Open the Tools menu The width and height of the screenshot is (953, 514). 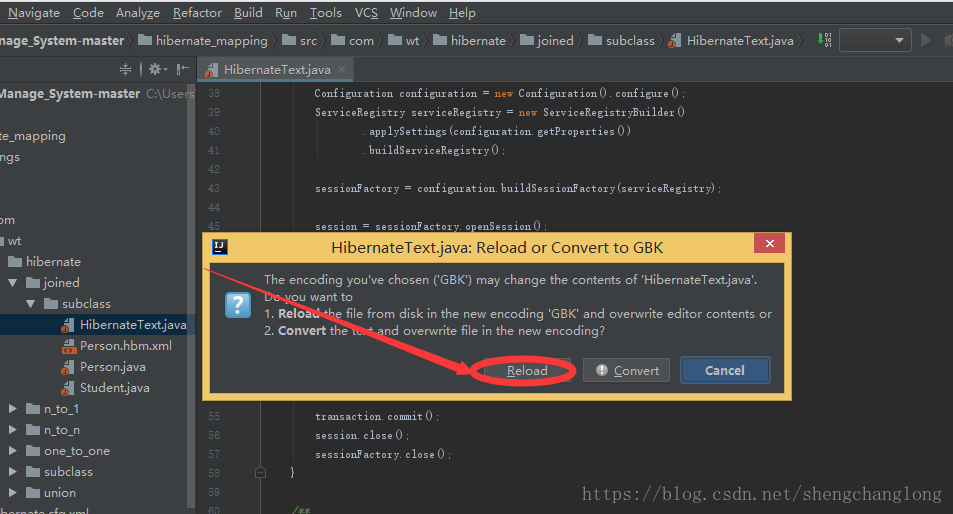click(x=326, y=13)
